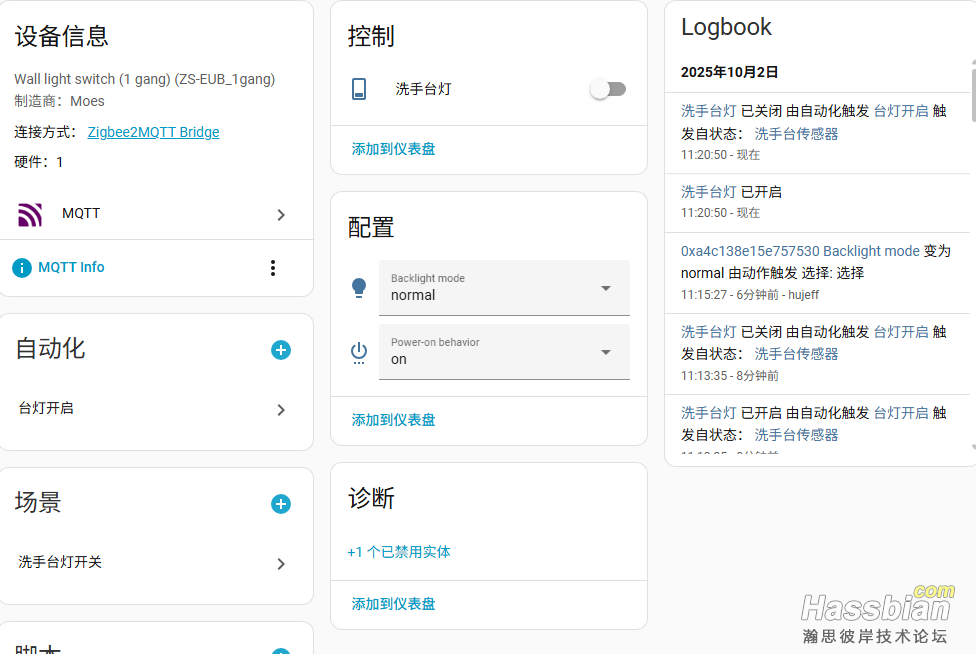This screenshot has height=654, width=976.
Task: Click the Power-on behavior power icon
Action: pos(360,352)
